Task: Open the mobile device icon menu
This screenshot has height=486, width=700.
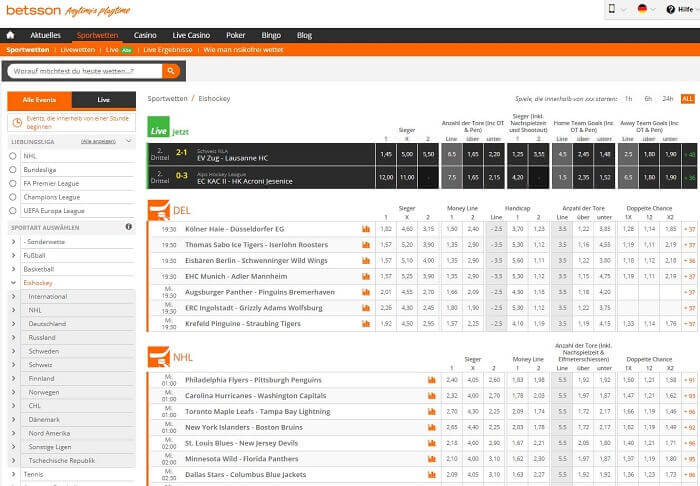Action: [612, 9]
